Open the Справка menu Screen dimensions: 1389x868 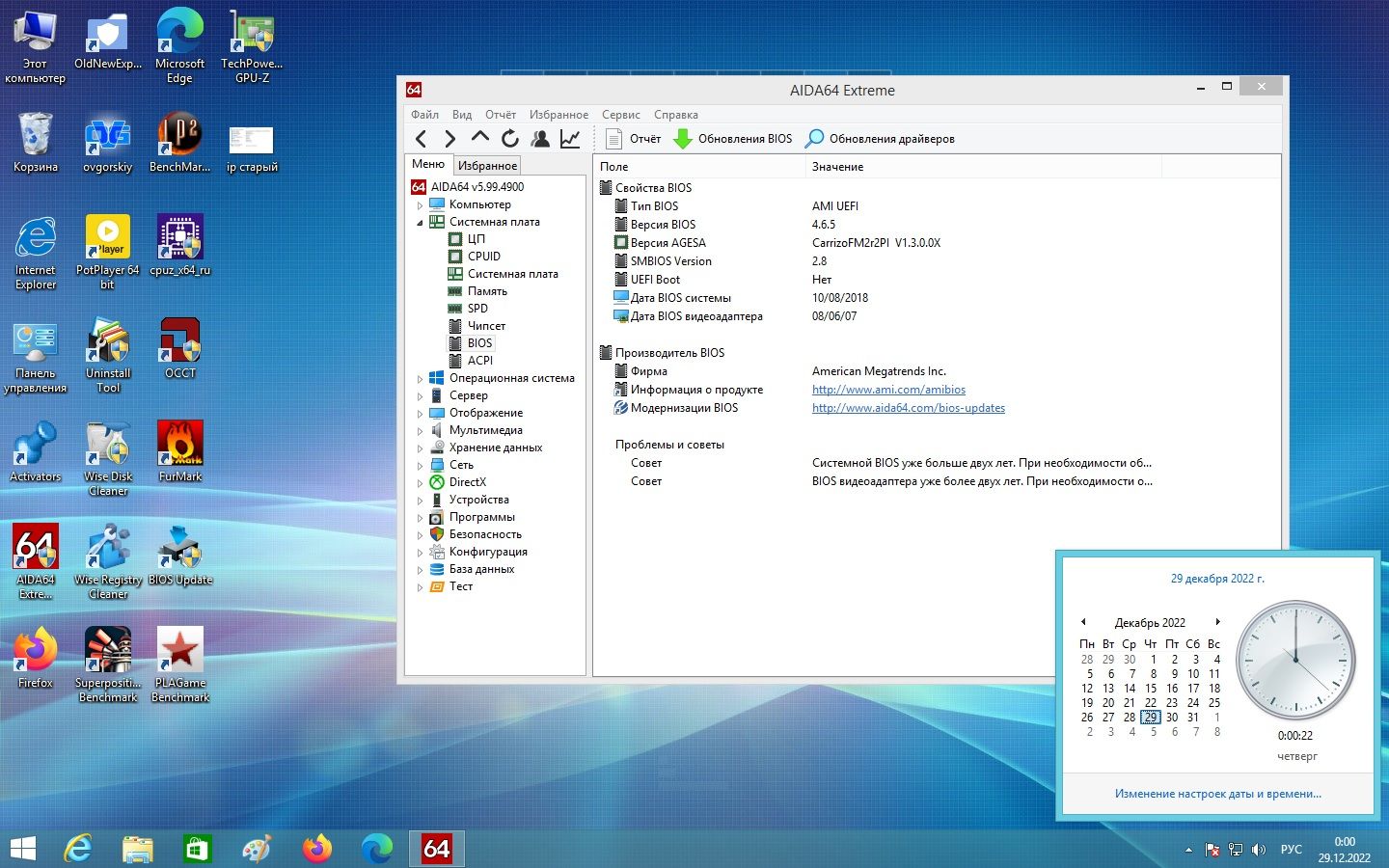click(x=676, y=115)
